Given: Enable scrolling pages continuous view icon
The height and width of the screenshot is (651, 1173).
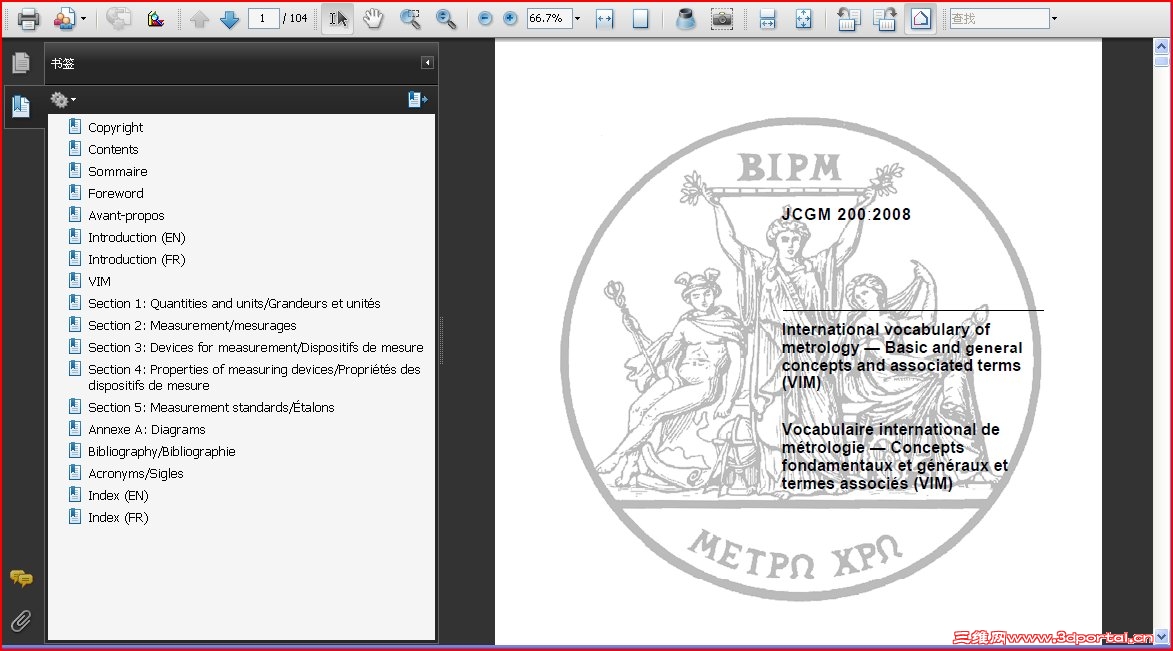Looking at the screenshot, I should coord(768,19).
